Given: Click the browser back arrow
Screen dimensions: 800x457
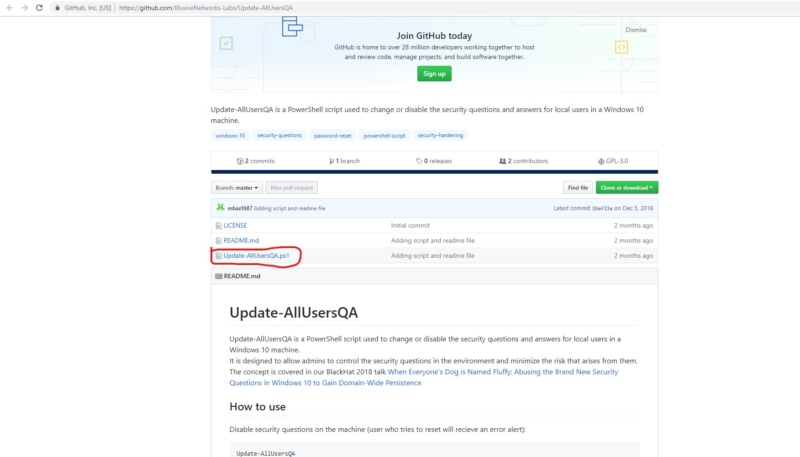Looking at the screenshot, I should click(10, 8).
